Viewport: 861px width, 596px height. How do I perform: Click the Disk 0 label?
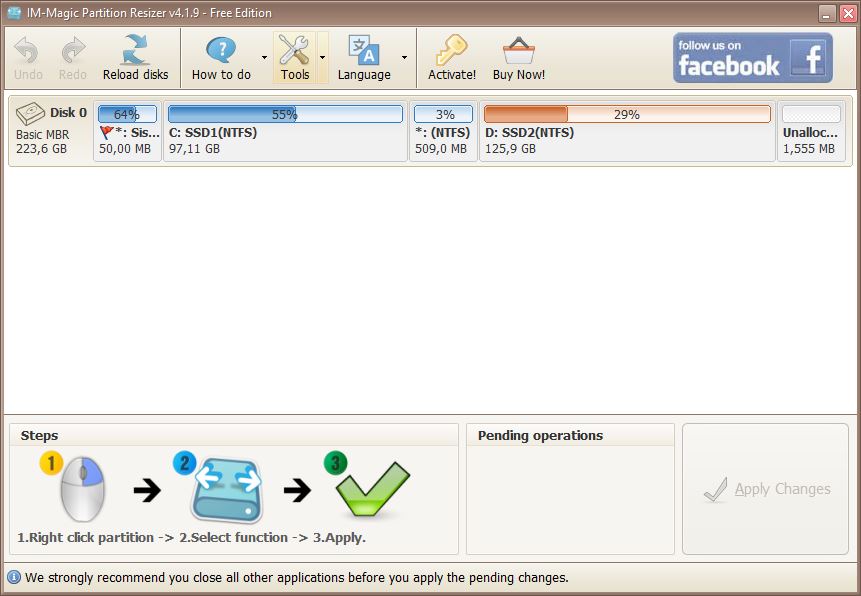(69, 113)
